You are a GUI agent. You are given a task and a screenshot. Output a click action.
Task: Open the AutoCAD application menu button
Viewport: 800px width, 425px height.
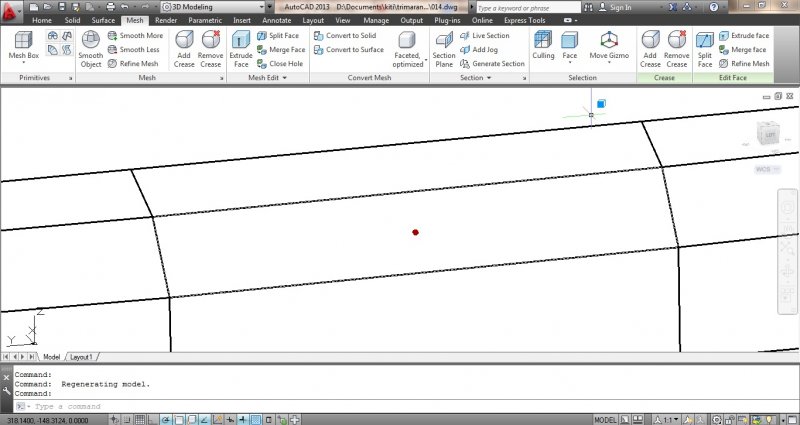click(10, 11)
